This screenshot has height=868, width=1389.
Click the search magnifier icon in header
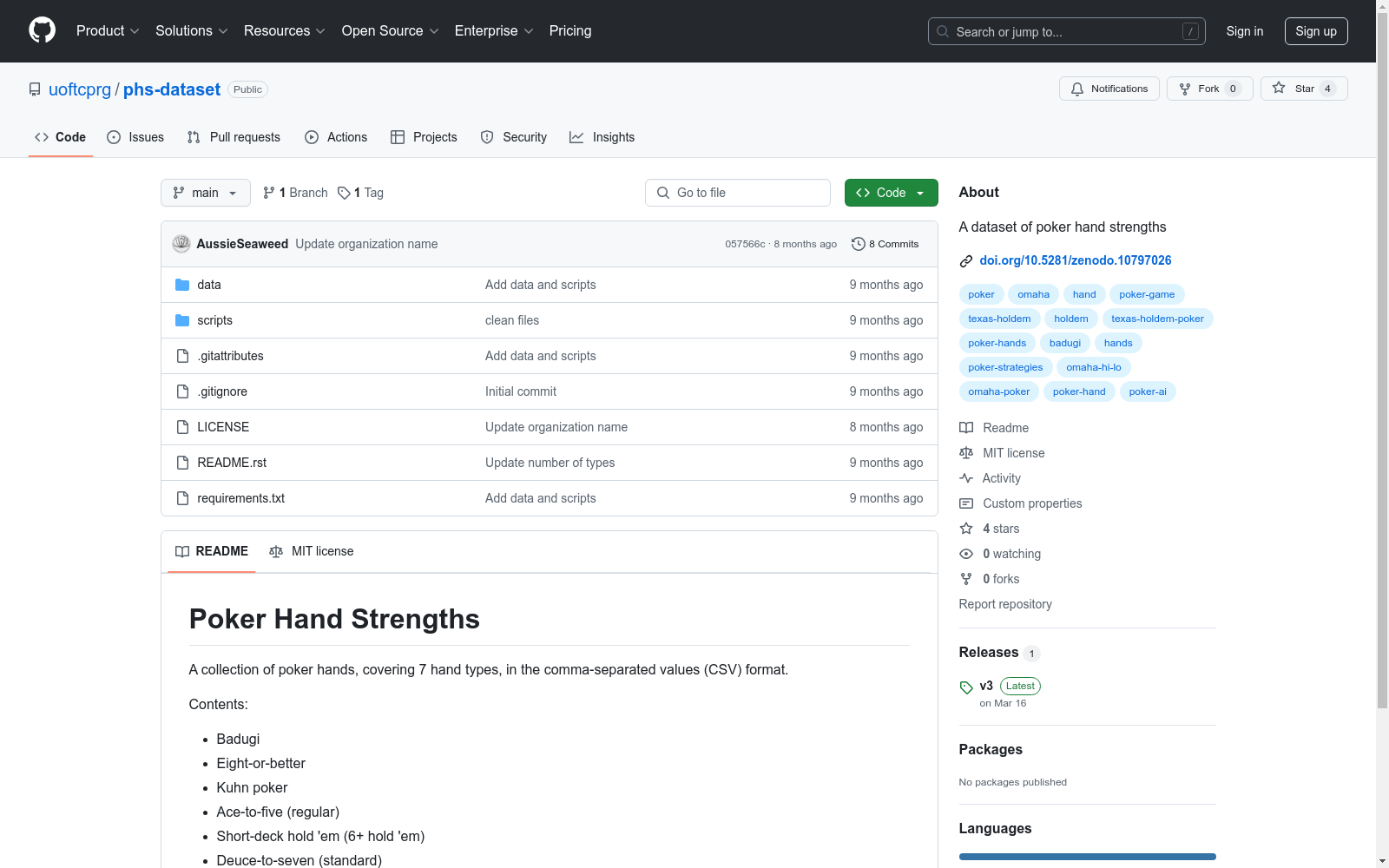click(943, 31)
